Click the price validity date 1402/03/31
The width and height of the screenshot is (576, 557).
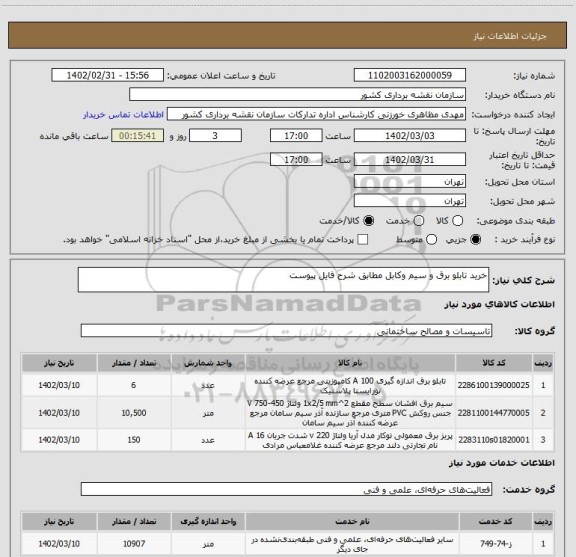click(x=410, y=159)
